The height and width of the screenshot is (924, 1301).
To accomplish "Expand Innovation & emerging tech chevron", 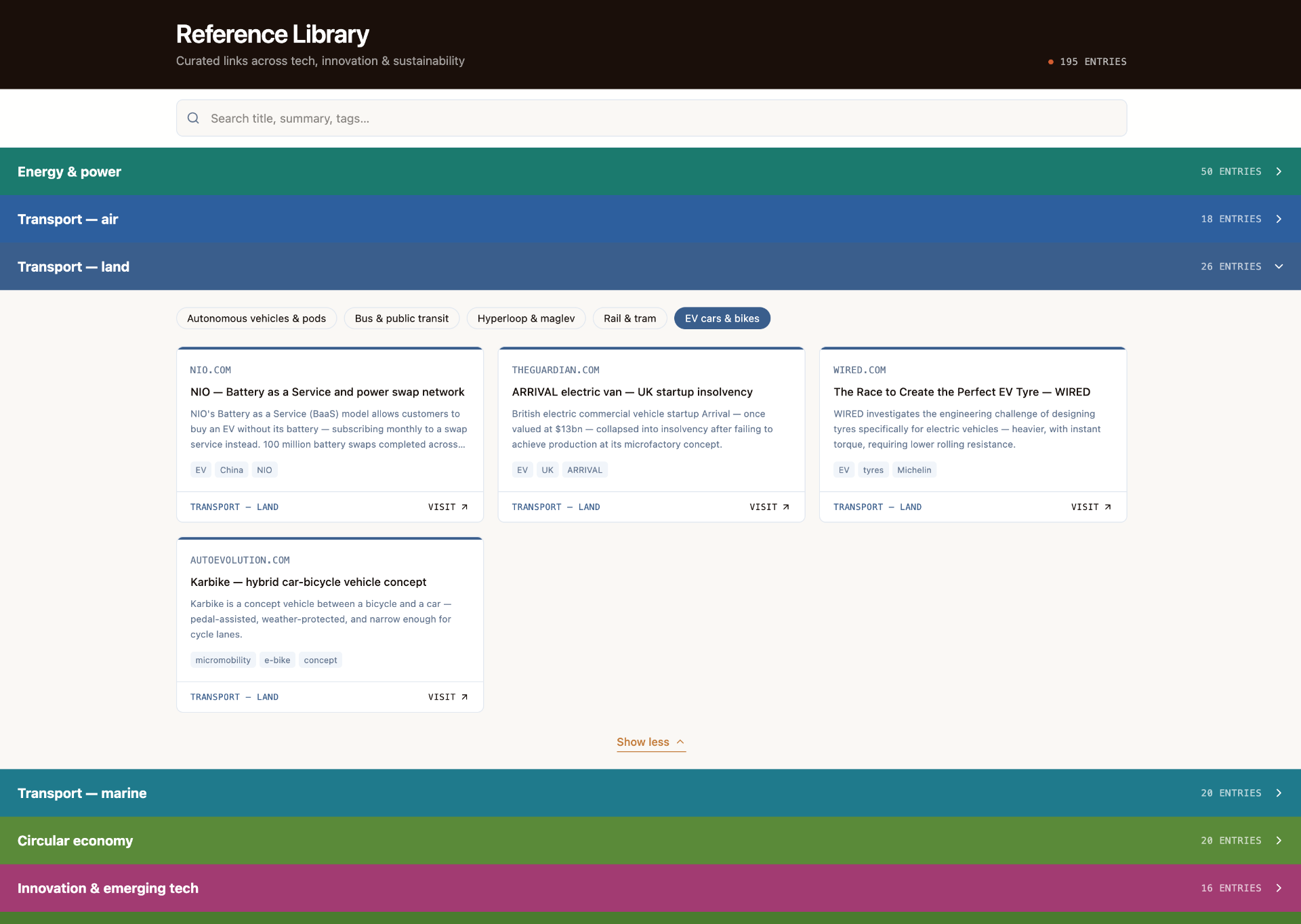I will coord(1279,887).
